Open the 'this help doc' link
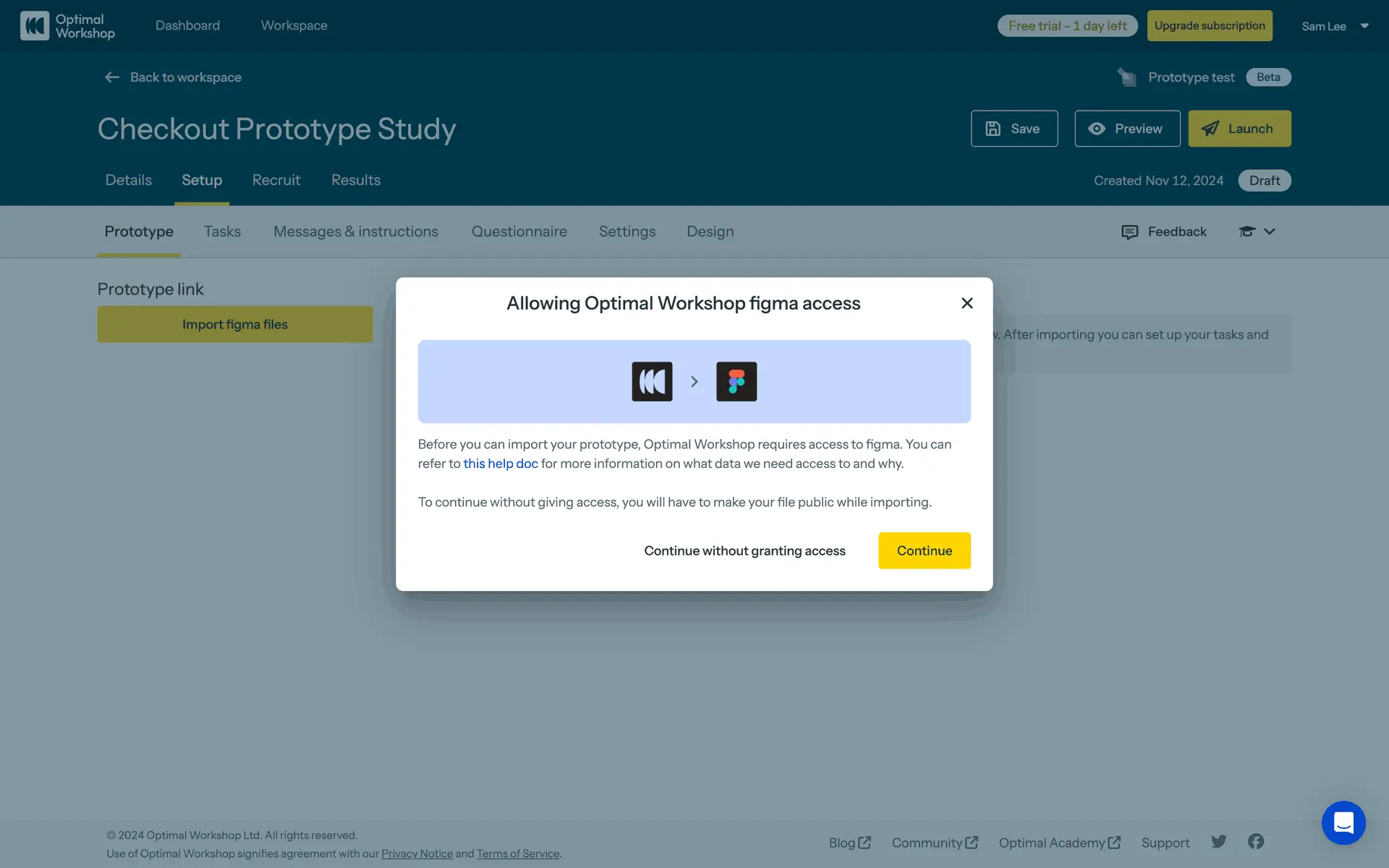This screenshot has width=1389, height=868. point(501,464)
